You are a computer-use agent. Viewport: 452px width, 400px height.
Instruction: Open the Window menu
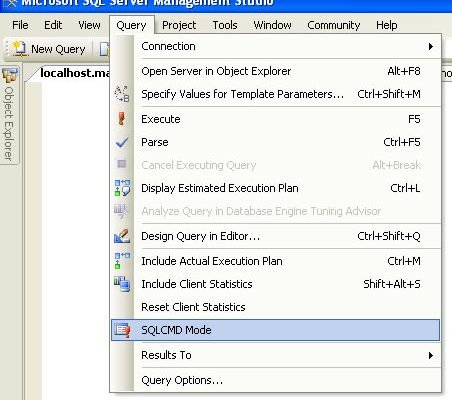point(272,25)
